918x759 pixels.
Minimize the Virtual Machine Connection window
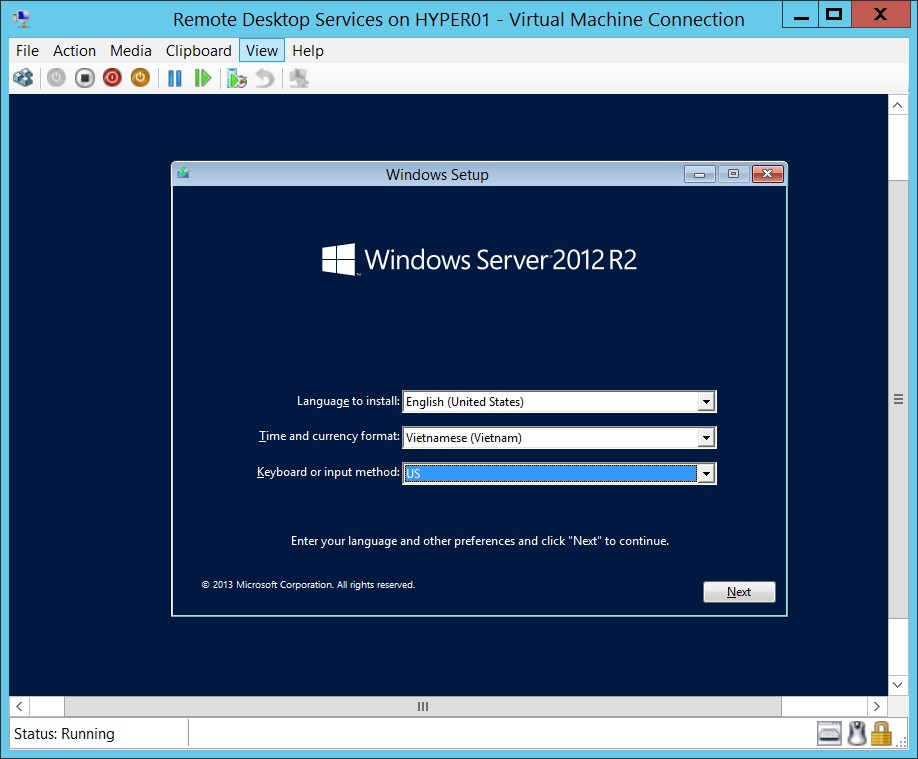[x=801, y=15]
